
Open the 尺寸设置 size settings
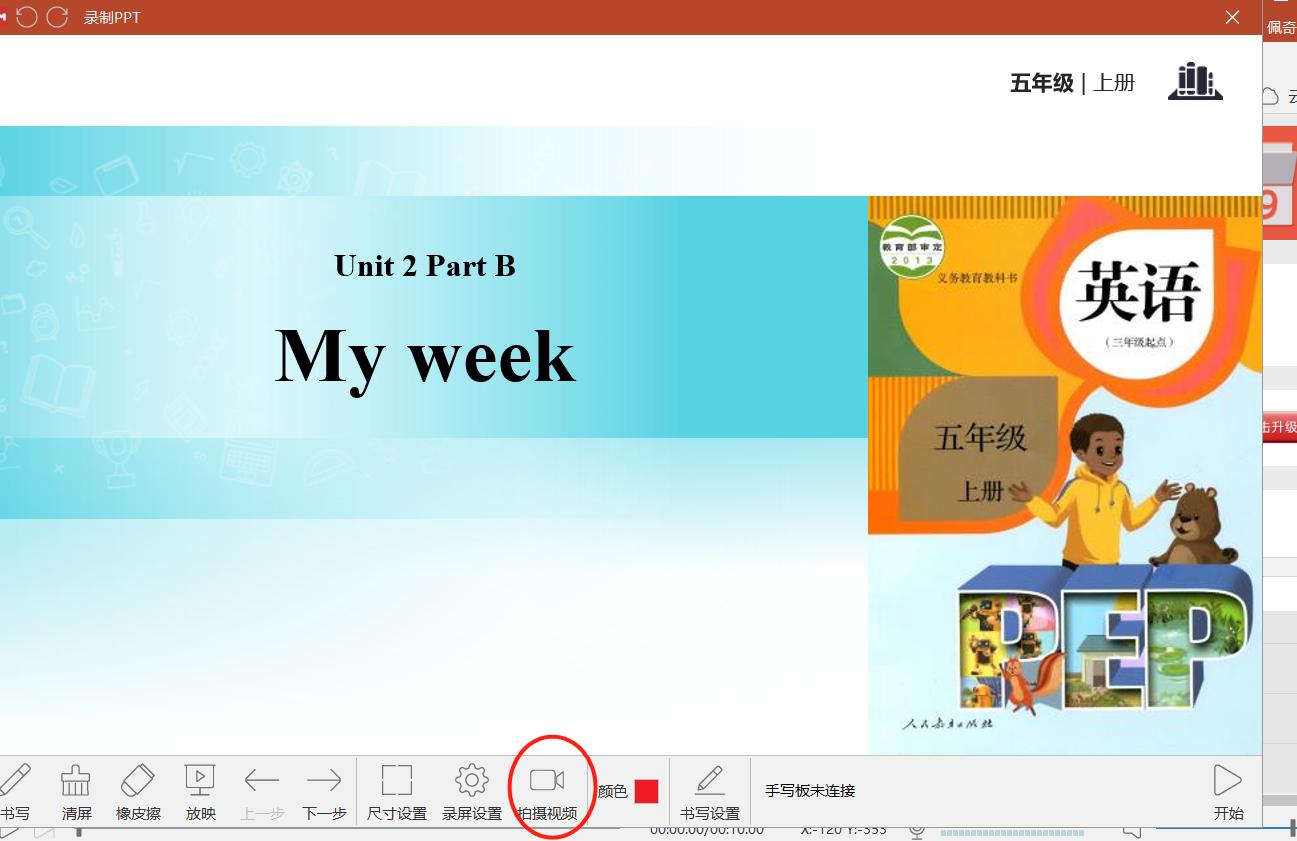396,790
